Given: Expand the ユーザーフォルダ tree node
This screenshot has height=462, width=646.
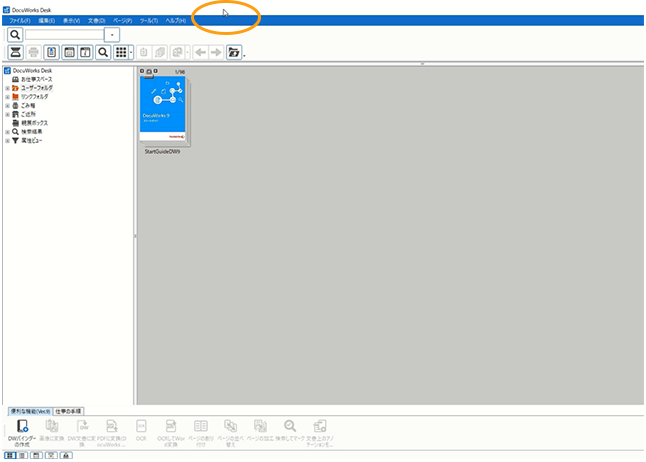Looking at the screenshot, I should [7, 88].
